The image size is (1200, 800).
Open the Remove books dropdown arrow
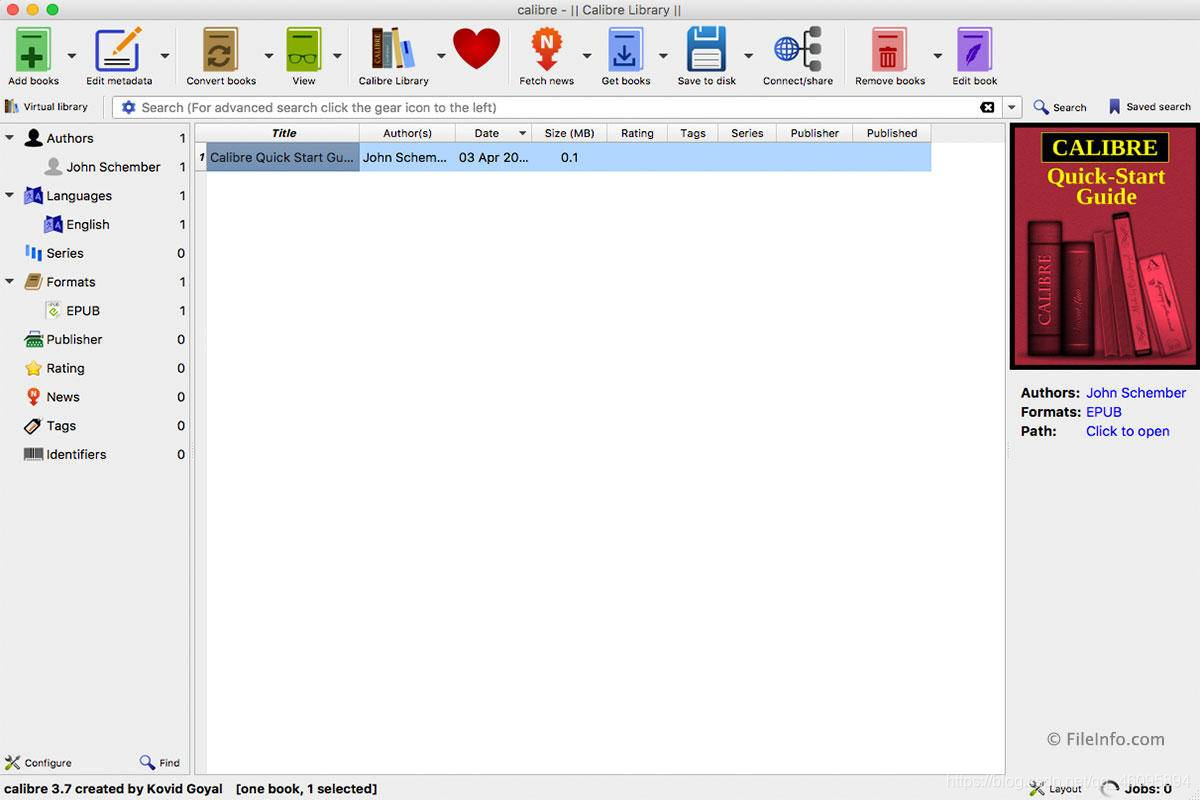click(x=937, y=56)
